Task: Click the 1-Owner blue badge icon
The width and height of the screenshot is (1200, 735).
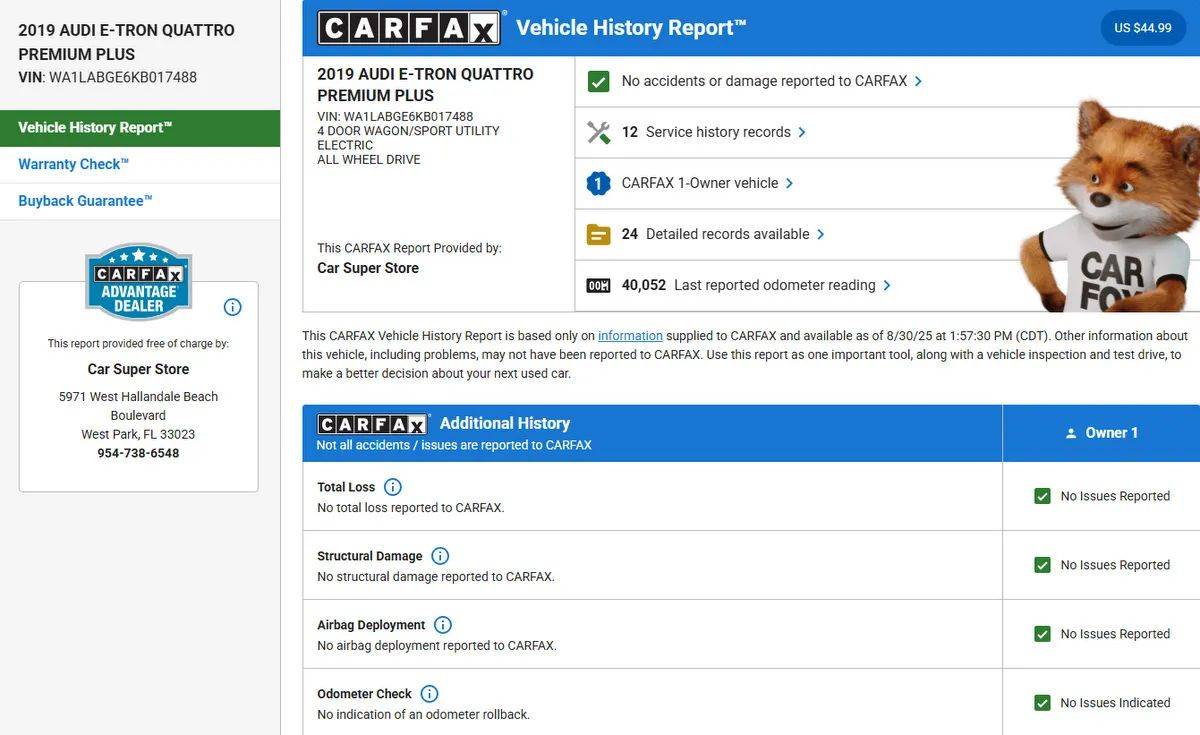Action: 598,183
